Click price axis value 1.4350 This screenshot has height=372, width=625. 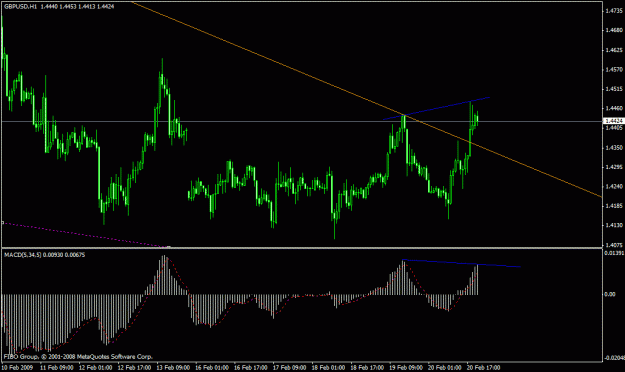pos(613,148)
